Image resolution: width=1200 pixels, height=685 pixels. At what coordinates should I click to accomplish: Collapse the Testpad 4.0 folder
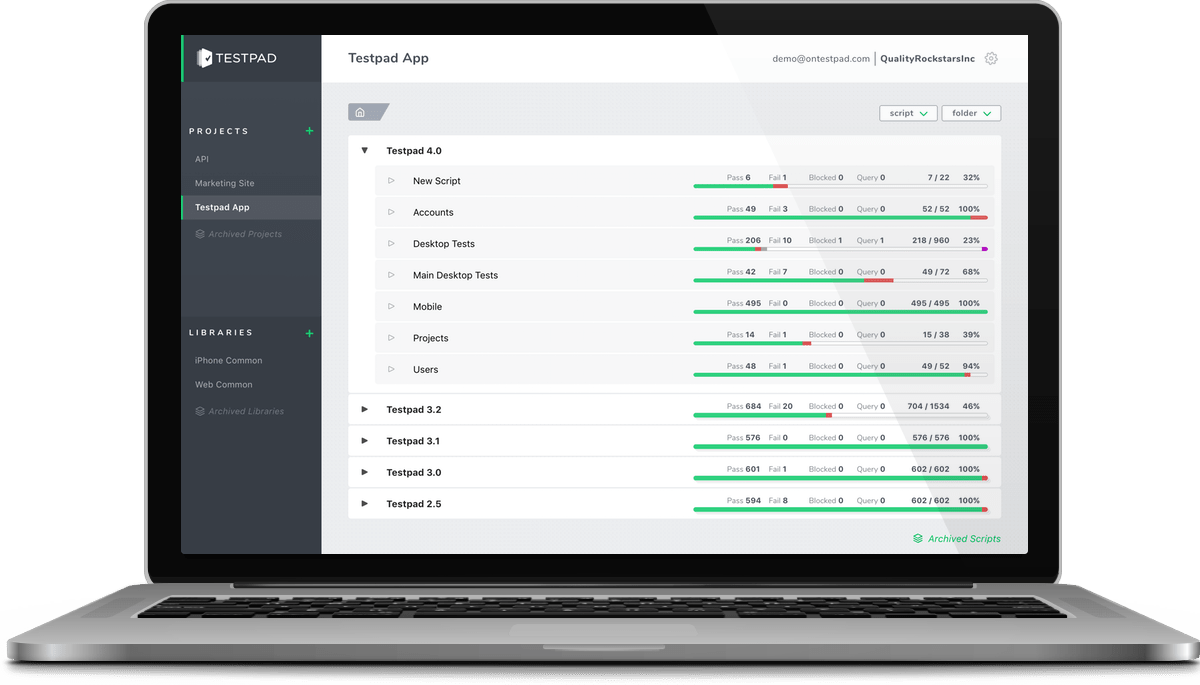(365, 151)
